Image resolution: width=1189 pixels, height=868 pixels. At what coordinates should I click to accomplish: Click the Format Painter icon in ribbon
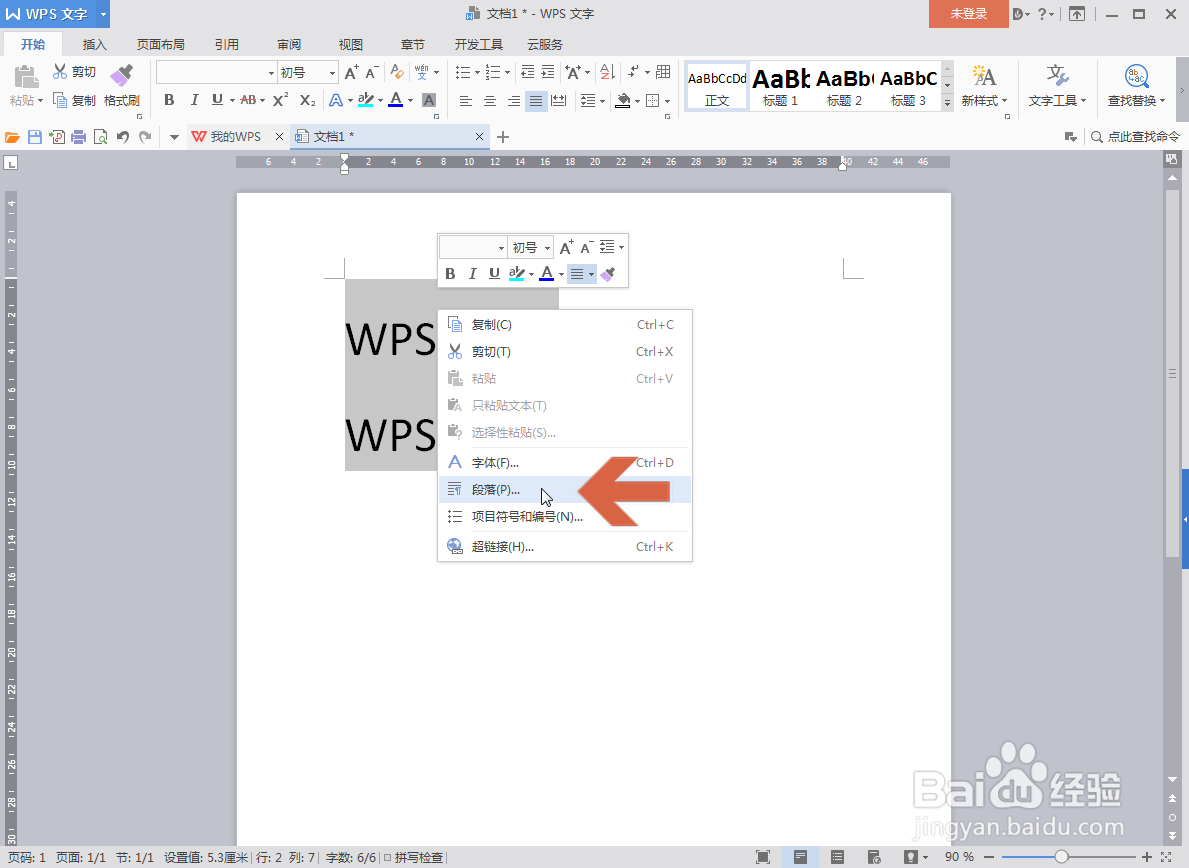point(121,76)
